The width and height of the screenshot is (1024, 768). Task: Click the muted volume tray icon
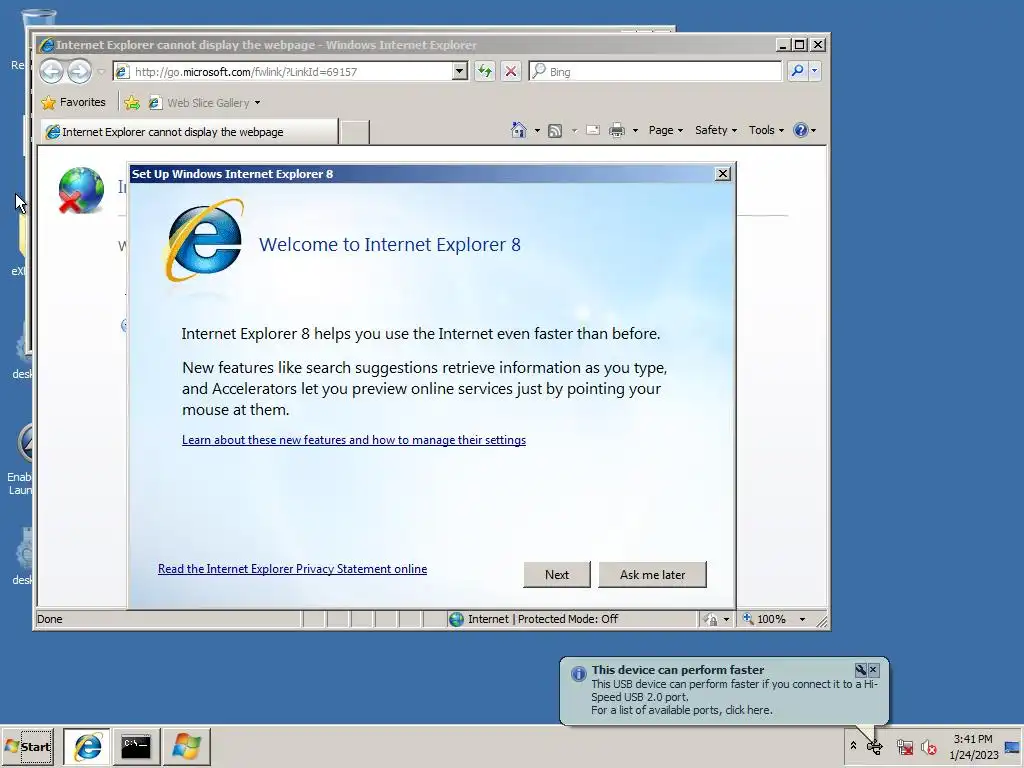point(929,747)
